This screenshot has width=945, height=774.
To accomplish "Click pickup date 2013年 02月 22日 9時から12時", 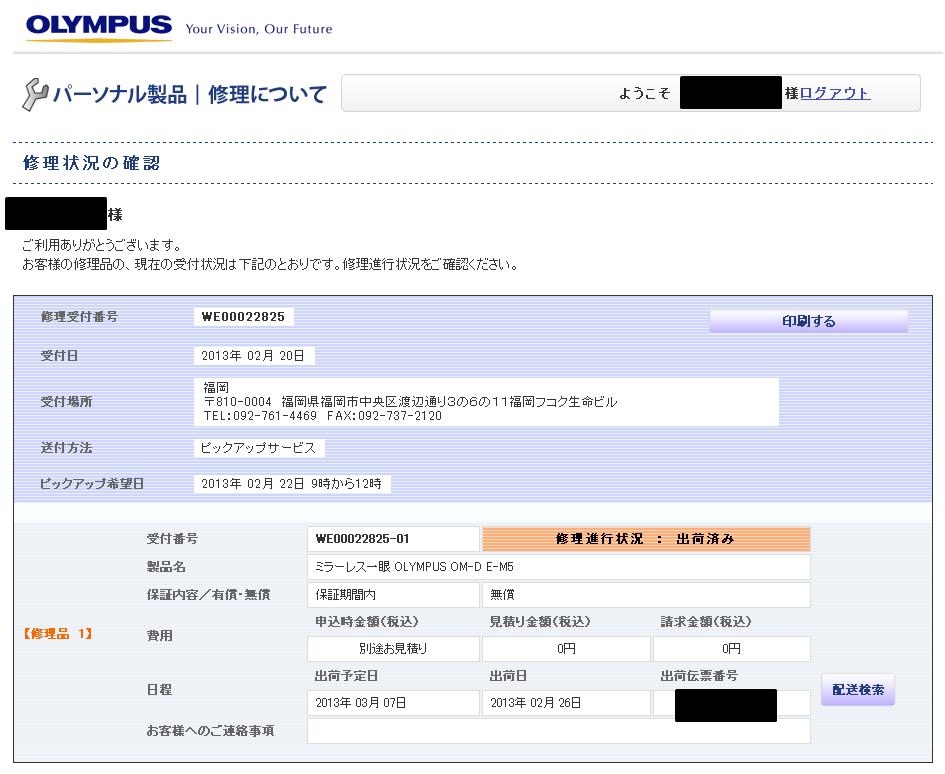I will [x=292, y=483].
